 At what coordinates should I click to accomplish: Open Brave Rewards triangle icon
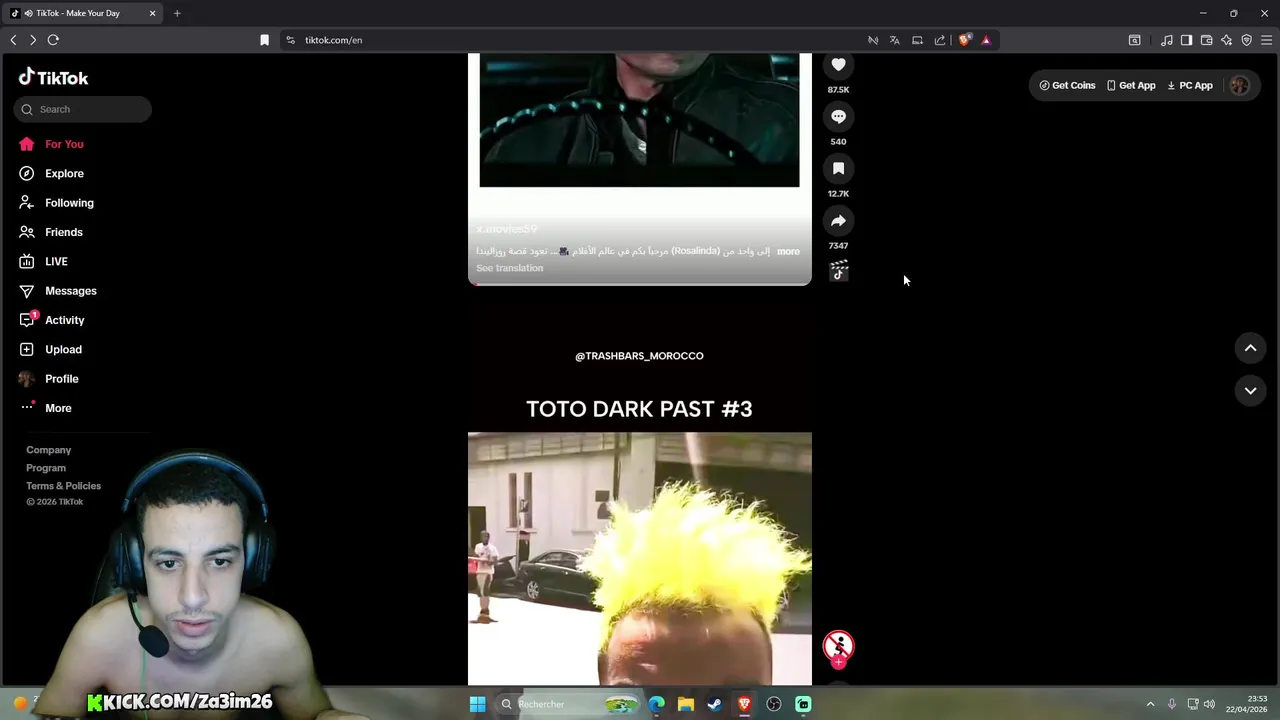pos(986,40)
